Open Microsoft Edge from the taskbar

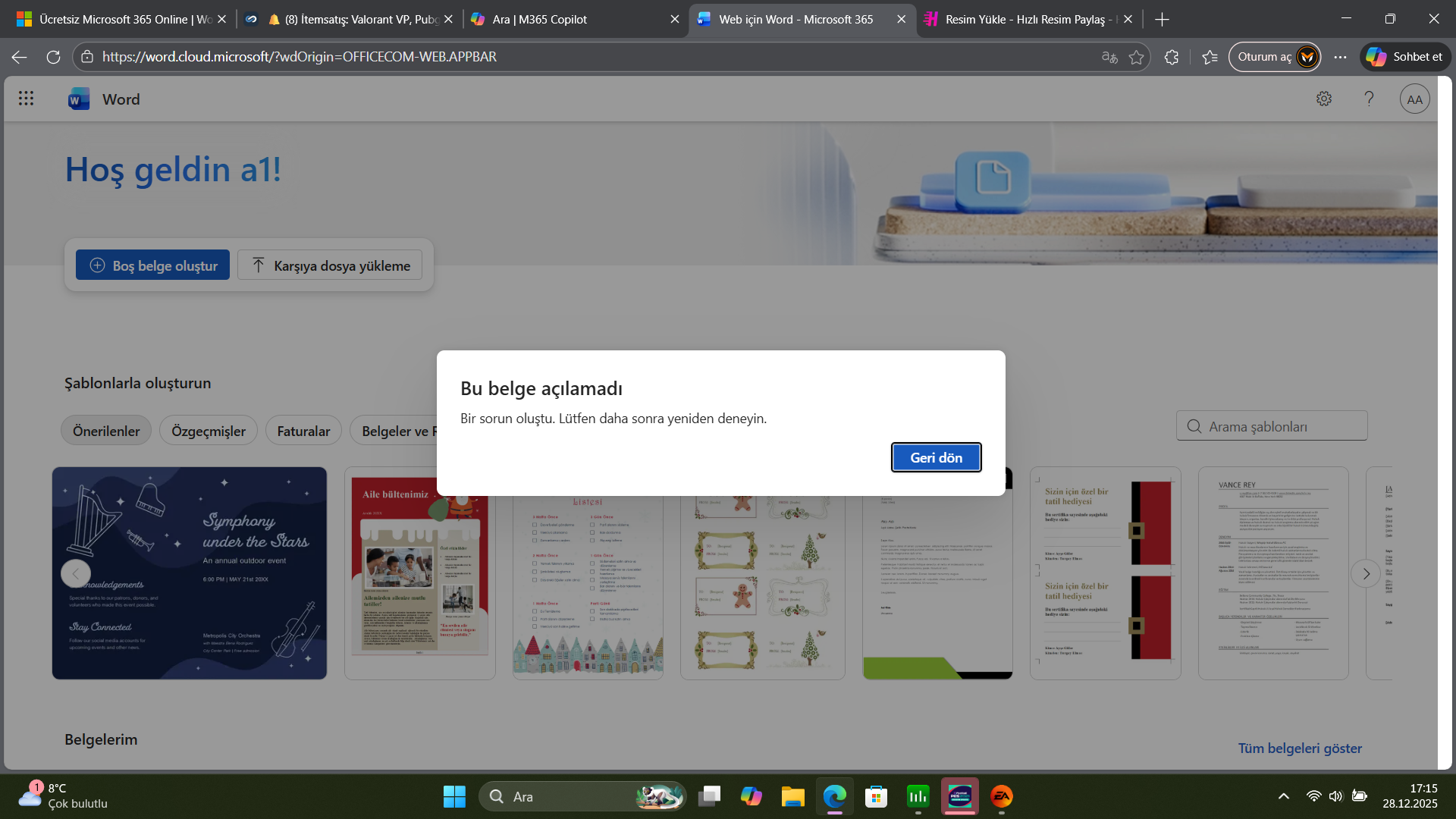click(835, 796)
